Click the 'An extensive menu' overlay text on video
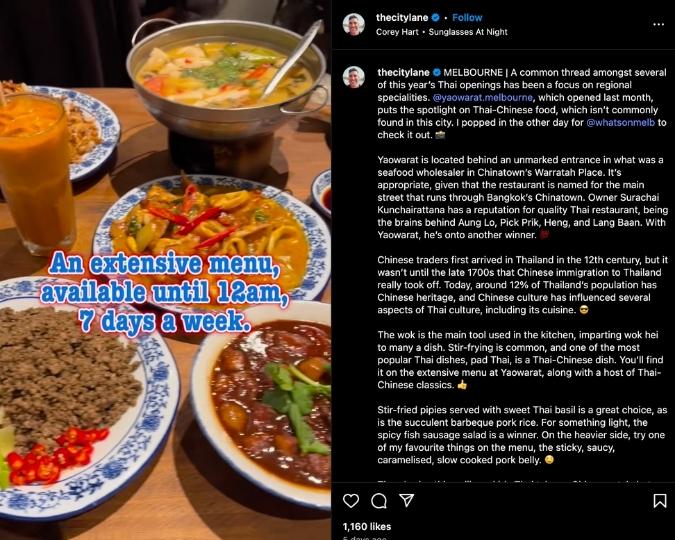Image resolution: width=675 pixels, height=540 pixels. pos(164,293)
